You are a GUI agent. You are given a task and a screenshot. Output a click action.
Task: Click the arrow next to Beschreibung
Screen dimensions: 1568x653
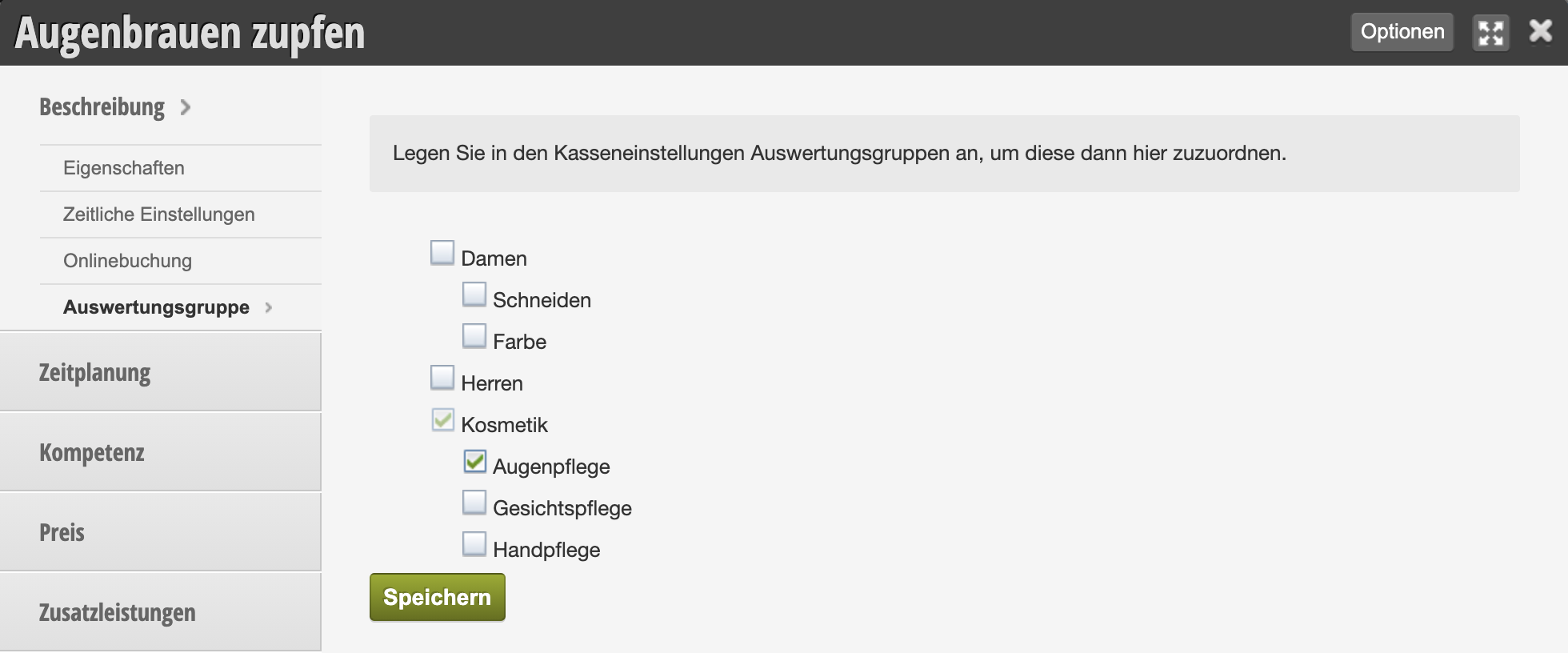click(x=186, y=107)
